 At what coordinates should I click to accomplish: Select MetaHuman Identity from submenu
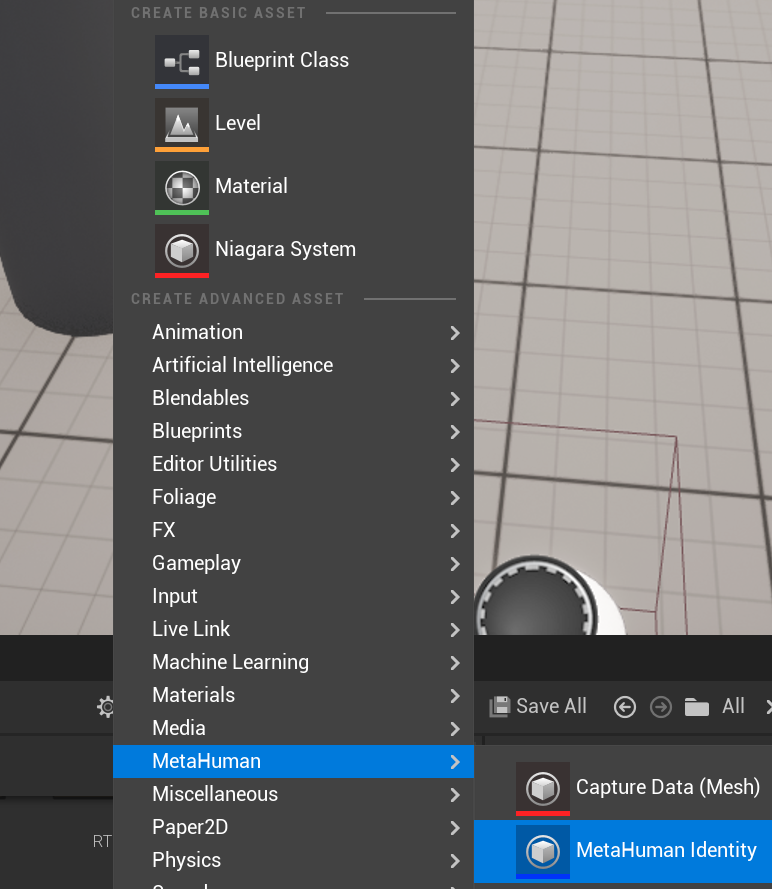coord(623,852)
